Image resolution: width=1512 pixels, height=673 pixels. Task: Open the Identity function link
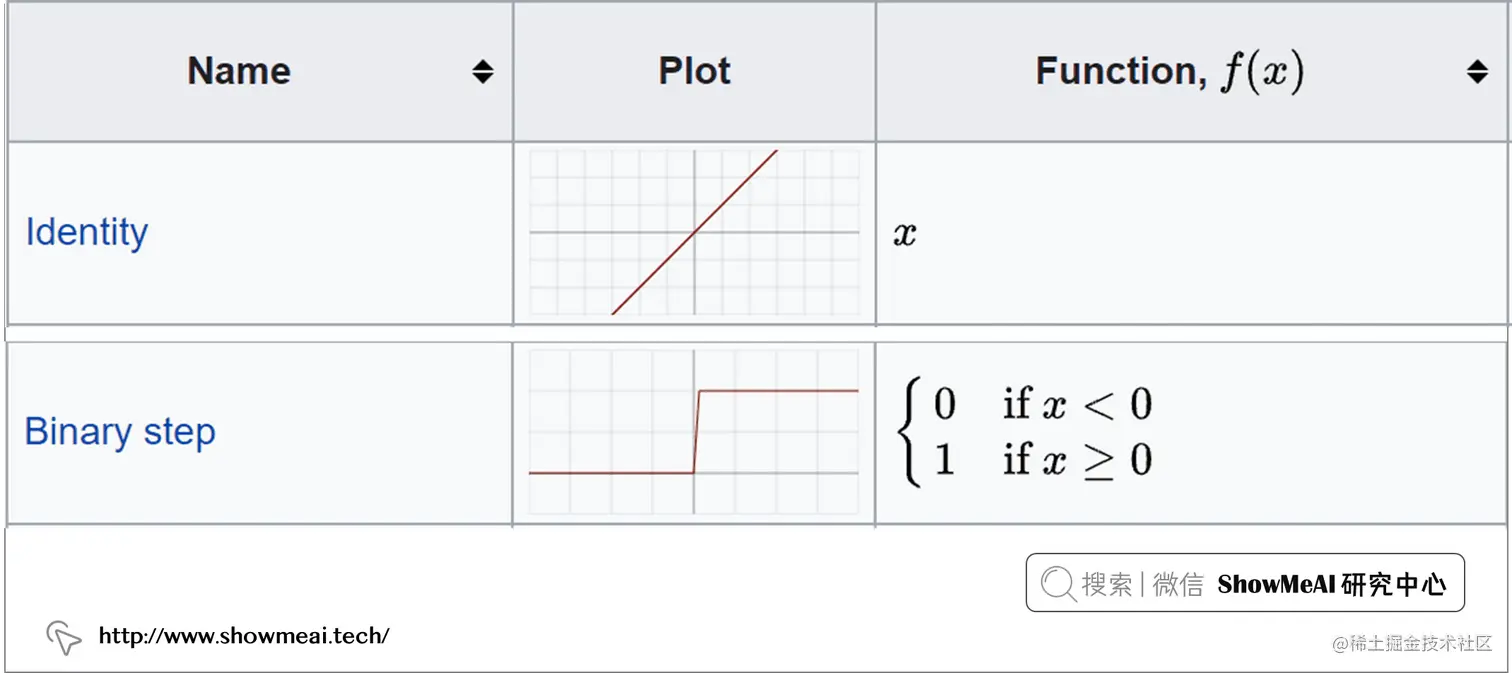[x=87, y=232]
